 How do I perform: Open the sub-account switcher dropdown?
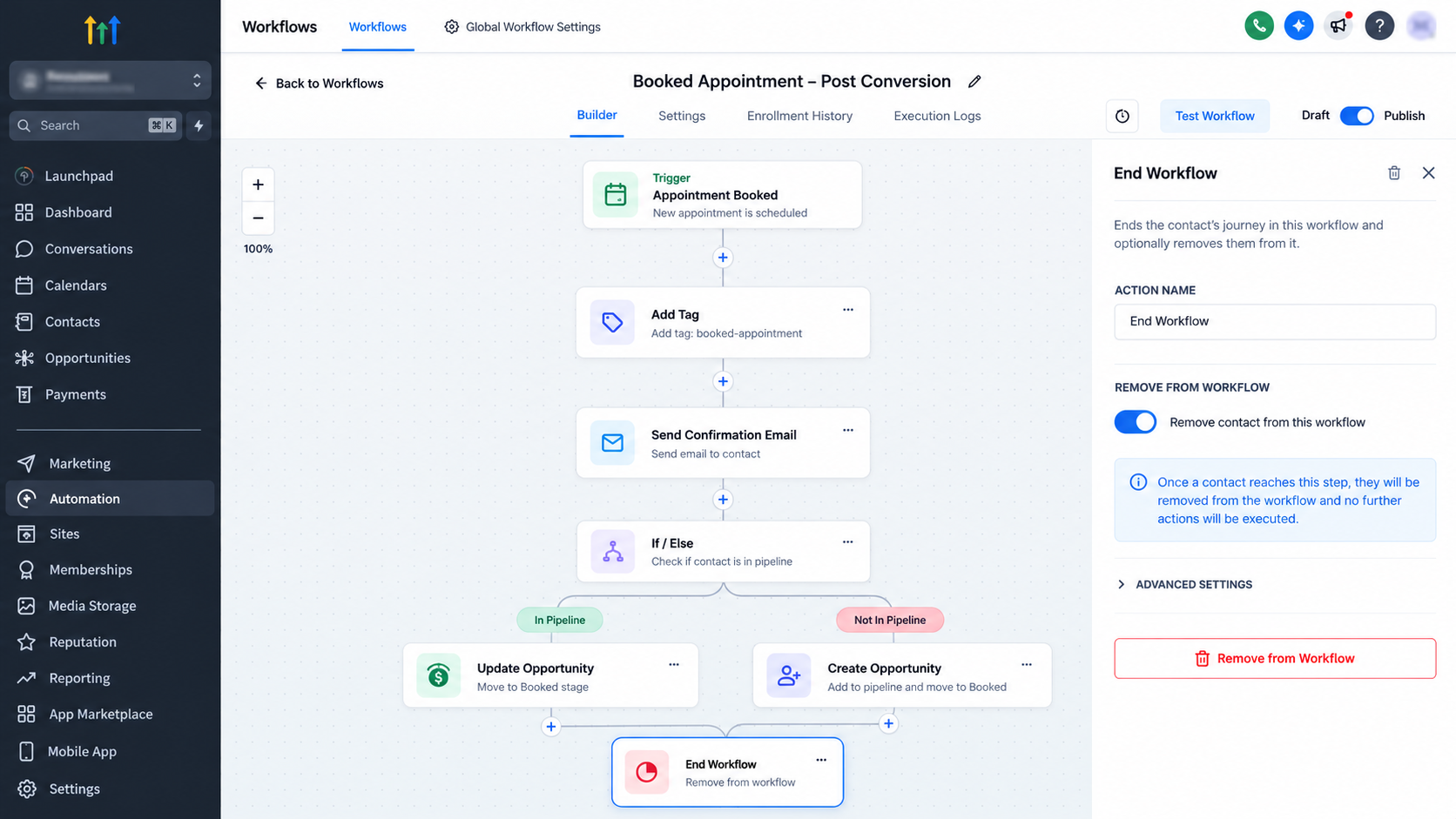click(110, 80)
